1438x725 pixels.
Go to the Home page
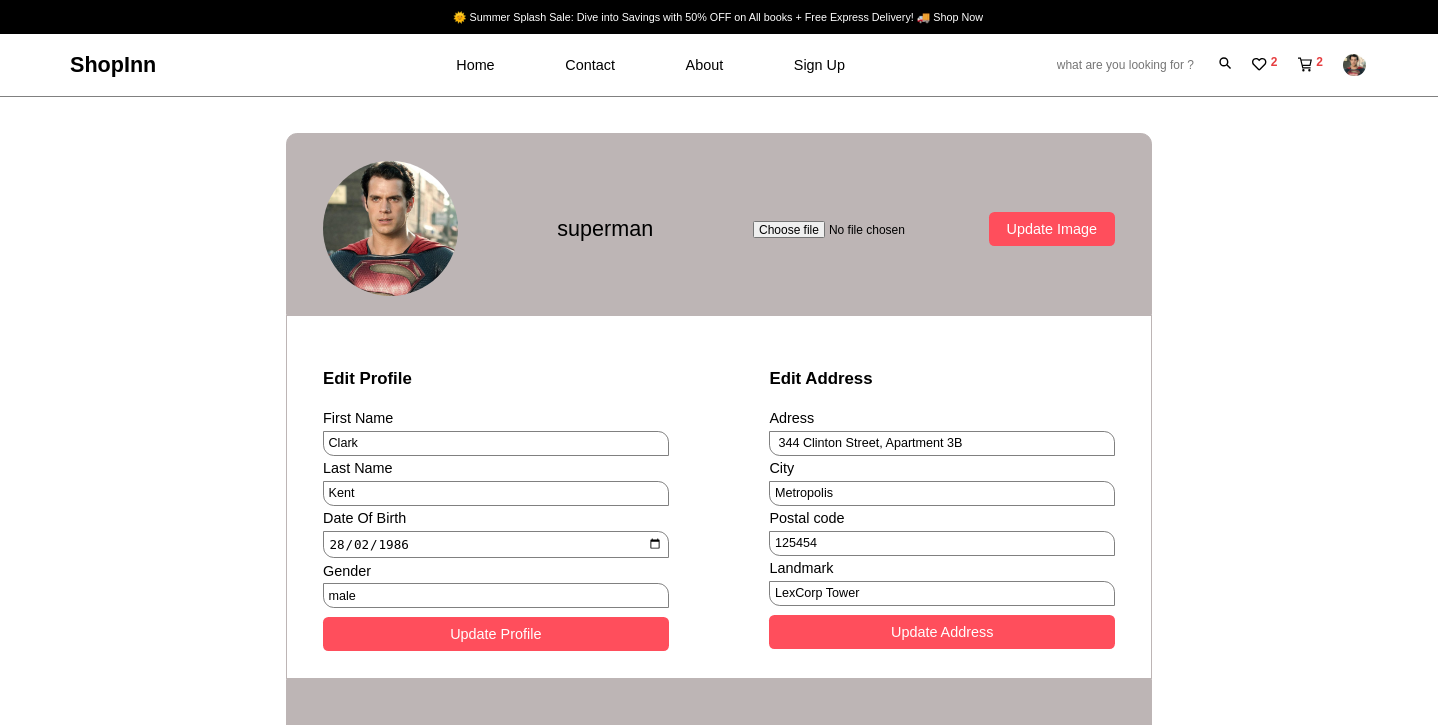[x=475, y=65]
